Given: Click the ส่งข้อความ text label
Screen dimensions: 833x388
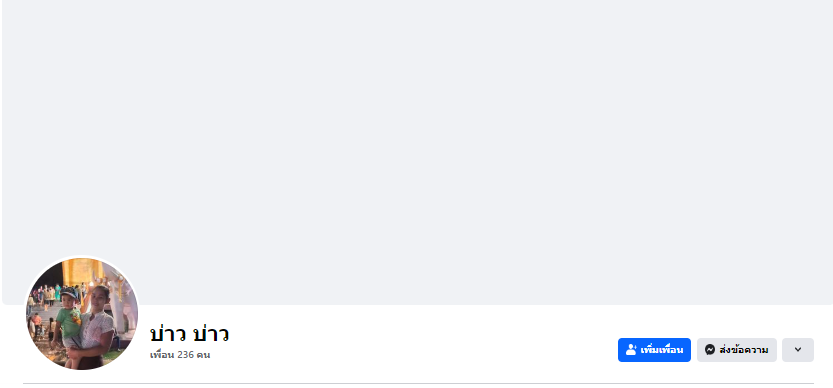Looking at the screenshot, I should pos(744,350).
